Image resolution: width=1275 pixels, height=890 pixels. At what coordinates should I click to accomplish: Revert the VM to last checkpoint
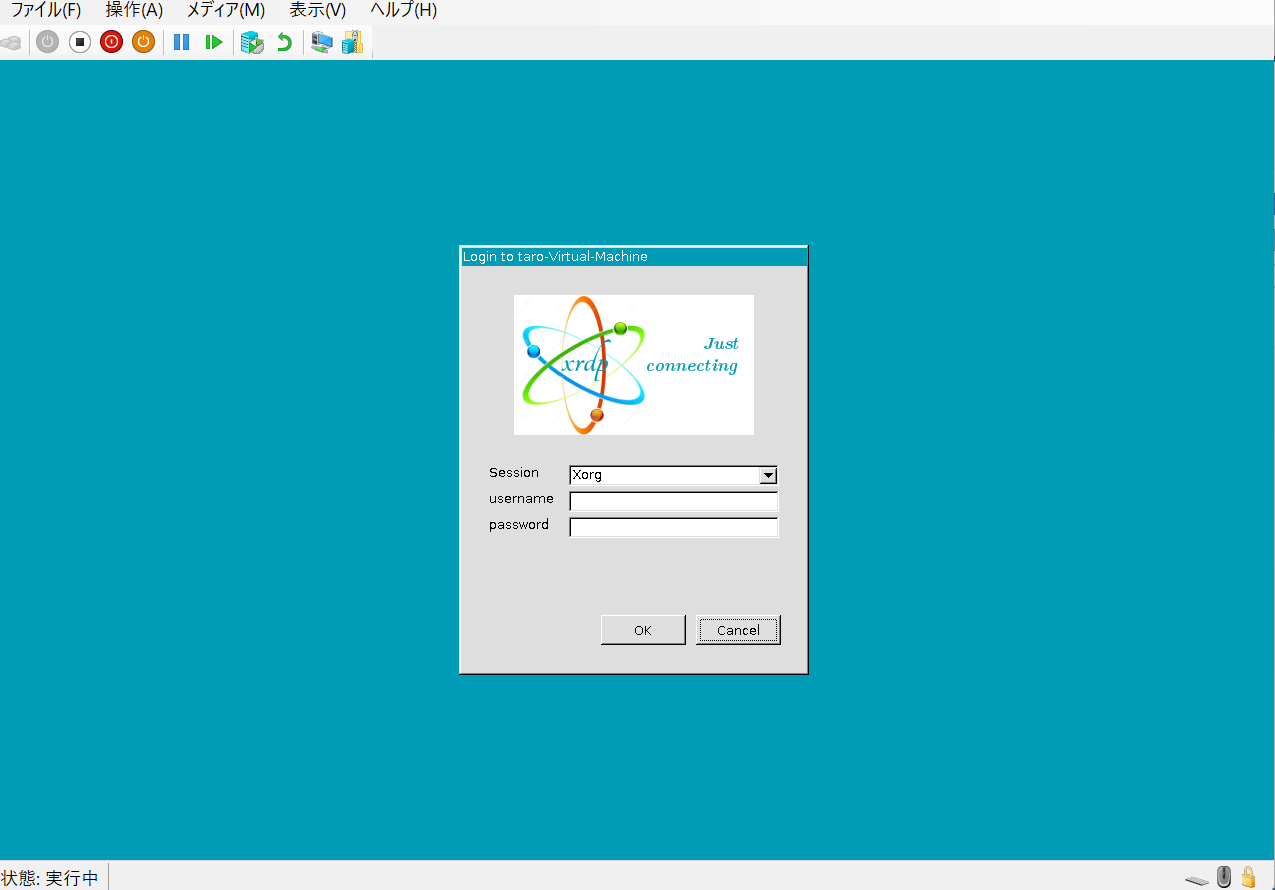(284, 42)
